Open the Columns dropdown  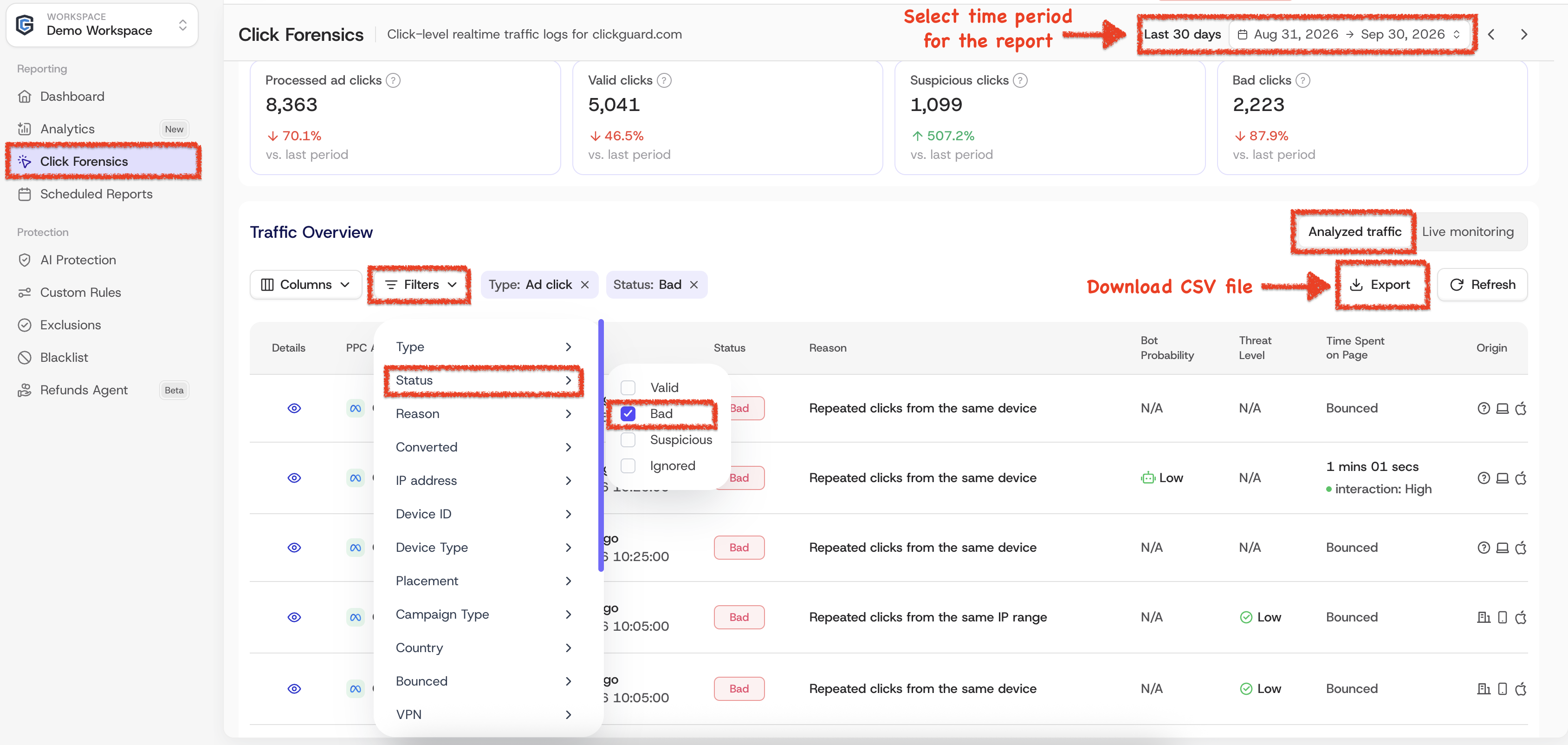305,284
